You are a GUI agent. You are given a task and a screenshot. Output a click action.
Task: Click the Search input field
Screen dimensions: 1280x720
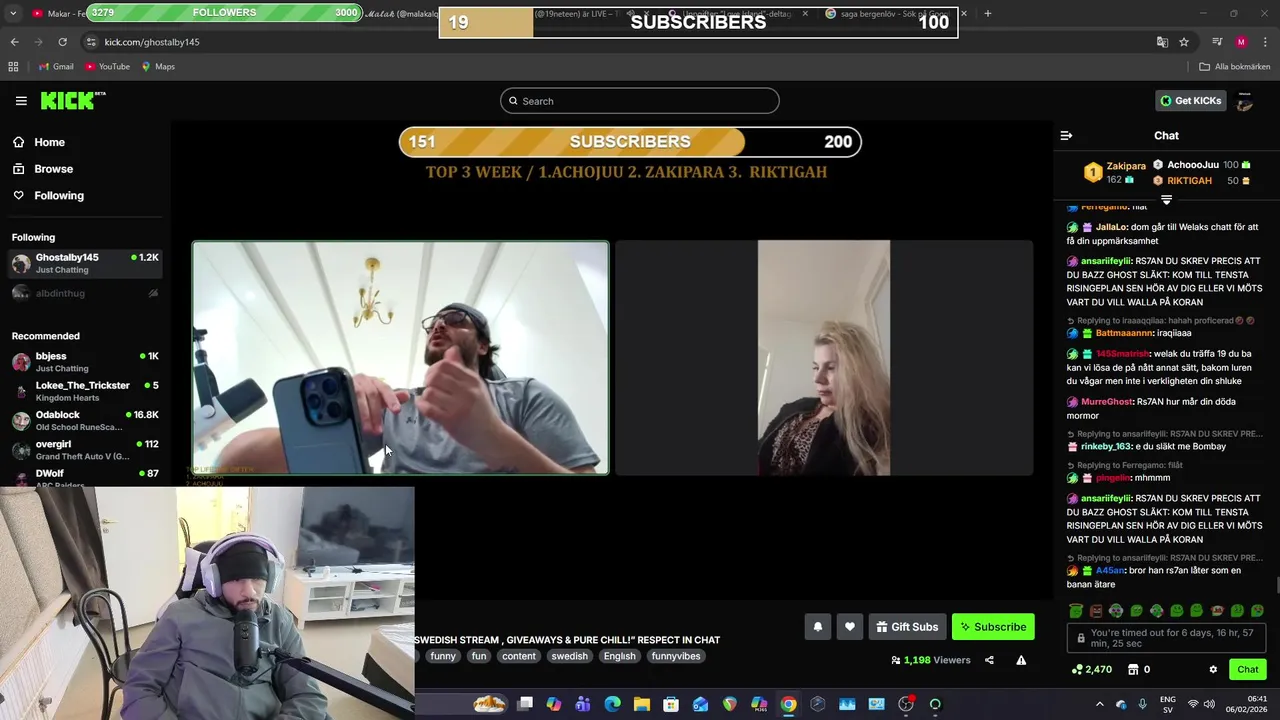(x=640, y=101)
